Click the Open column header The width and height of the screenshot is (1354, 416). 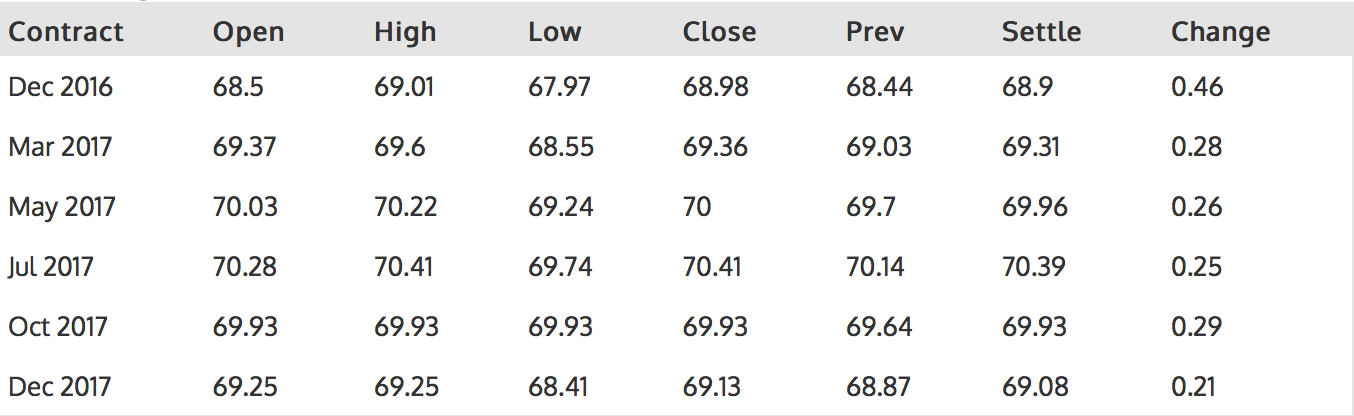pyautogui.click(x=248, y=32)
